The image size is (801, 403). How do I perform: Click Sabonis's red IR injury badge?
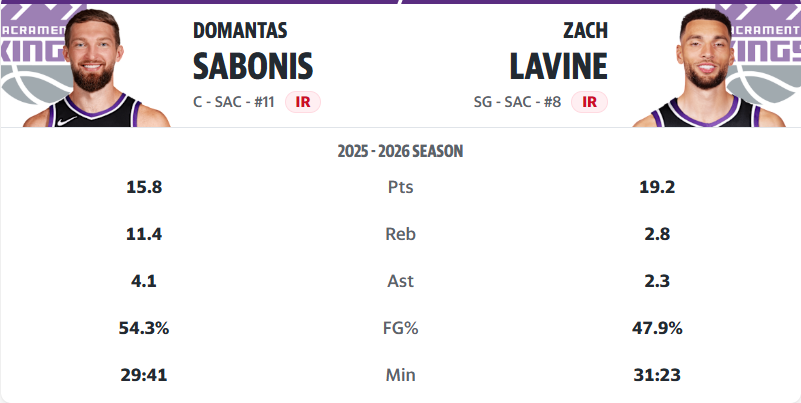click(x=302, y=101)
